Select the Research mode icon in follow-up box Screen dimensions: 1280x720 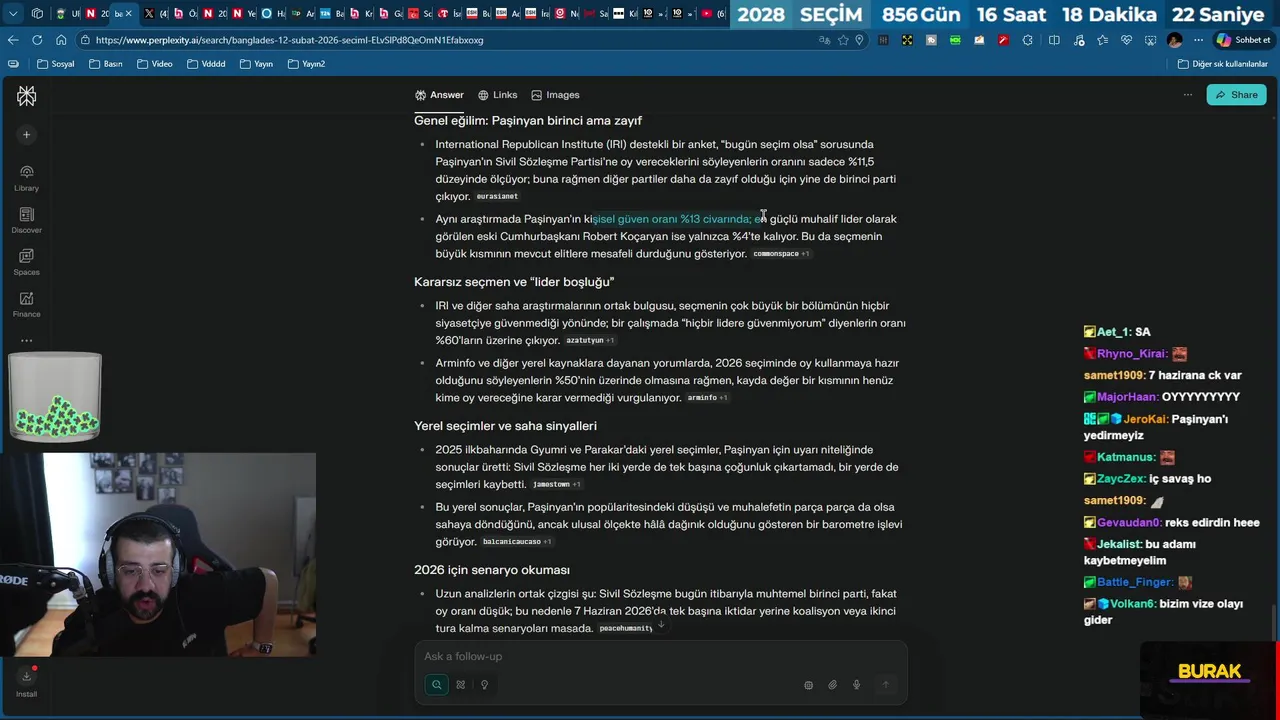click(460, 685)
